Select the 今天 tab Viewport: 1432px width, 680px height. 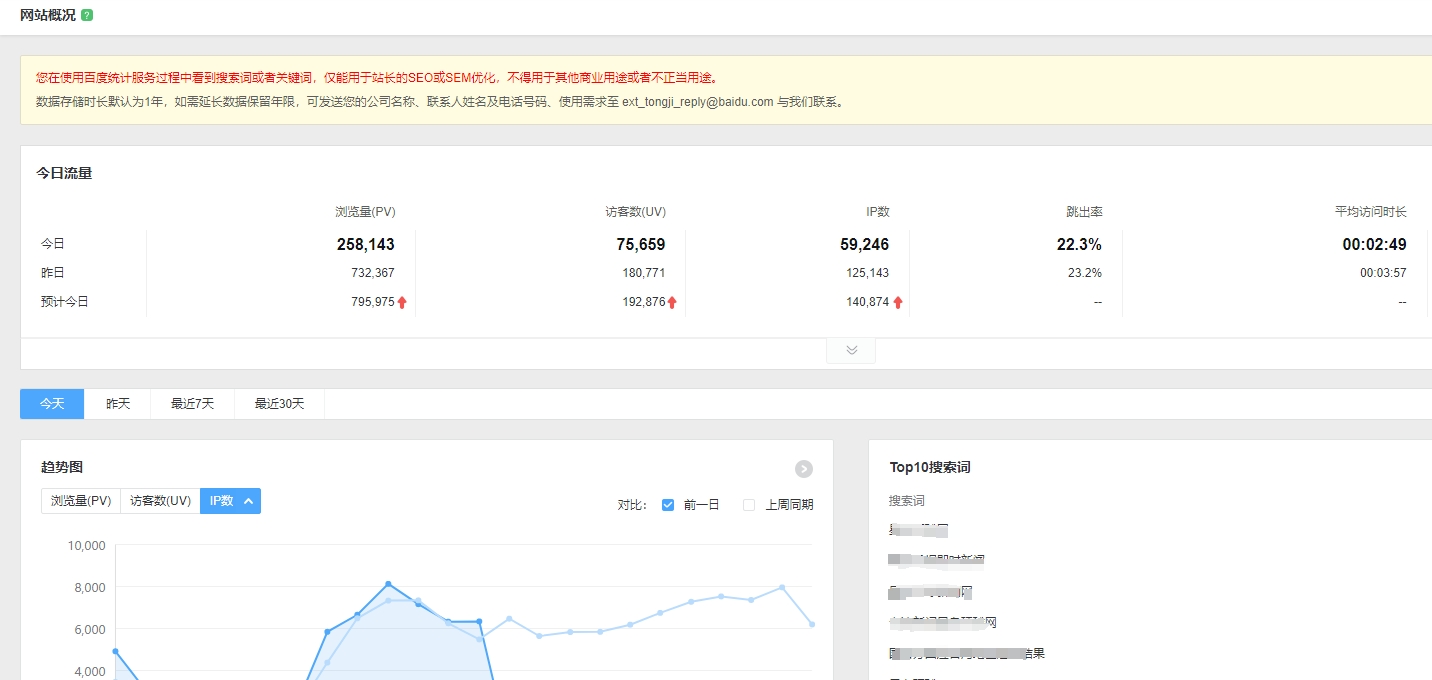click(x=51, y=403)
